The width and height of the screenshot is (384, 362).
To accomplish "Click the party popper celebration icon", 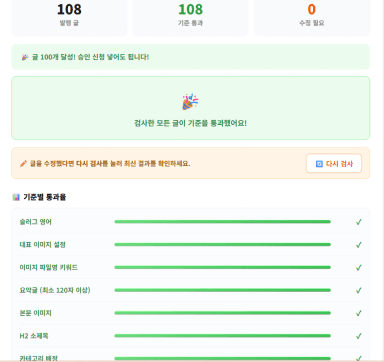I will tap(190, 102).
